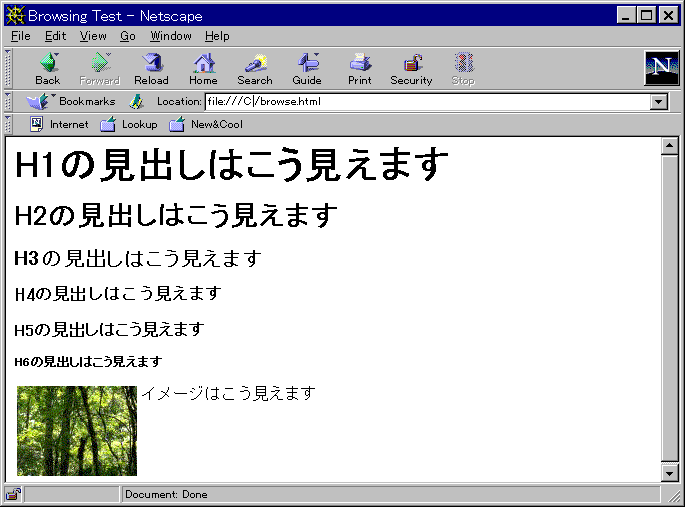Close the Netscape window
Viewport: 685px width, 507px height.
tap(668, 16)
